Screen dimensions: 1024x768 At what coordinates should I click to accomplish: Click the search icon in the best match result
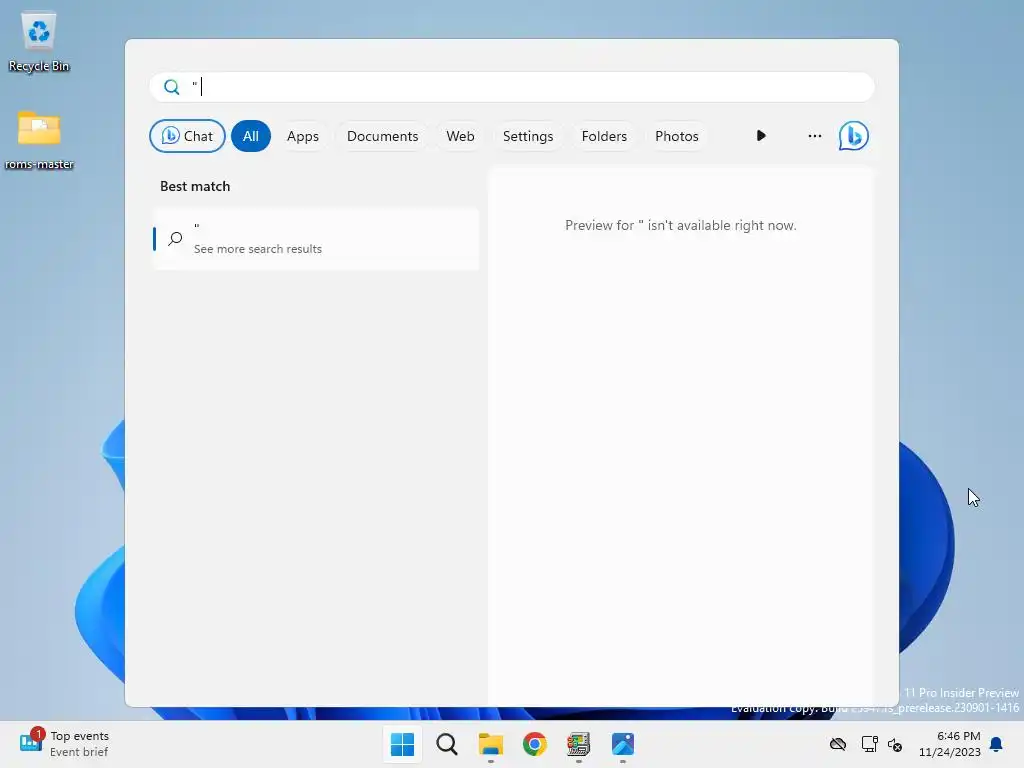click(175, 238)
